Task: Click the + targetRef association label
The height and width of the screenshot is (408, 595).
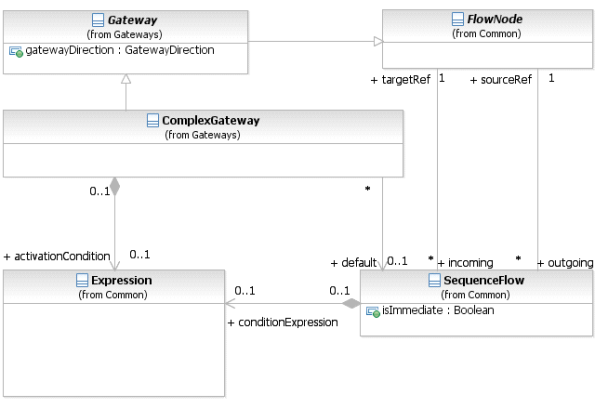Action: click(x=400, y=80)
